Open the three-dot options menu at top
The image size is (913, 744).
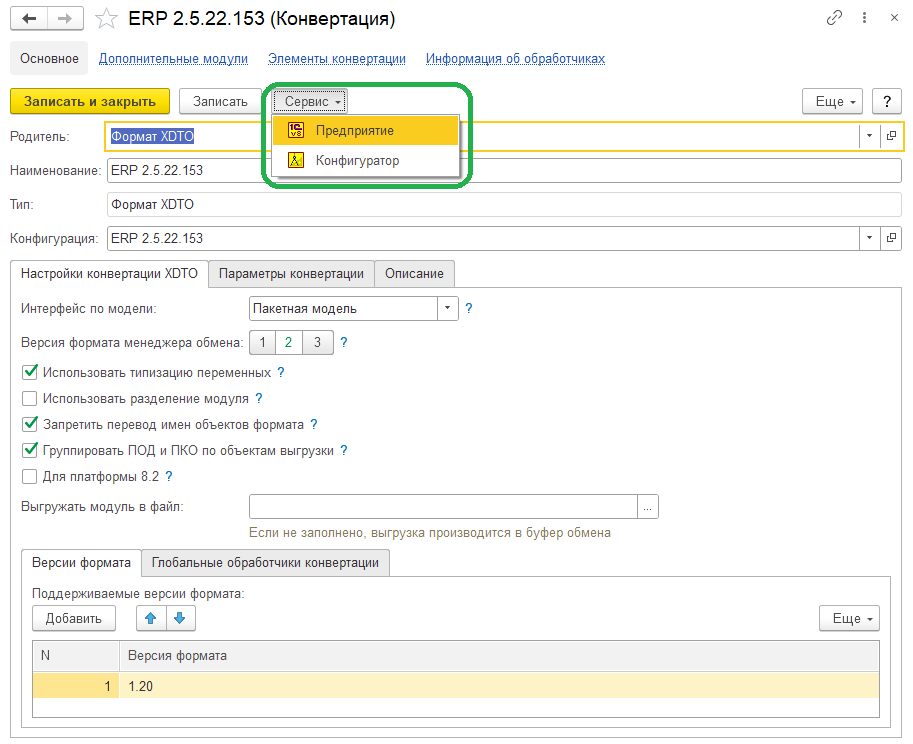(864, 18)
